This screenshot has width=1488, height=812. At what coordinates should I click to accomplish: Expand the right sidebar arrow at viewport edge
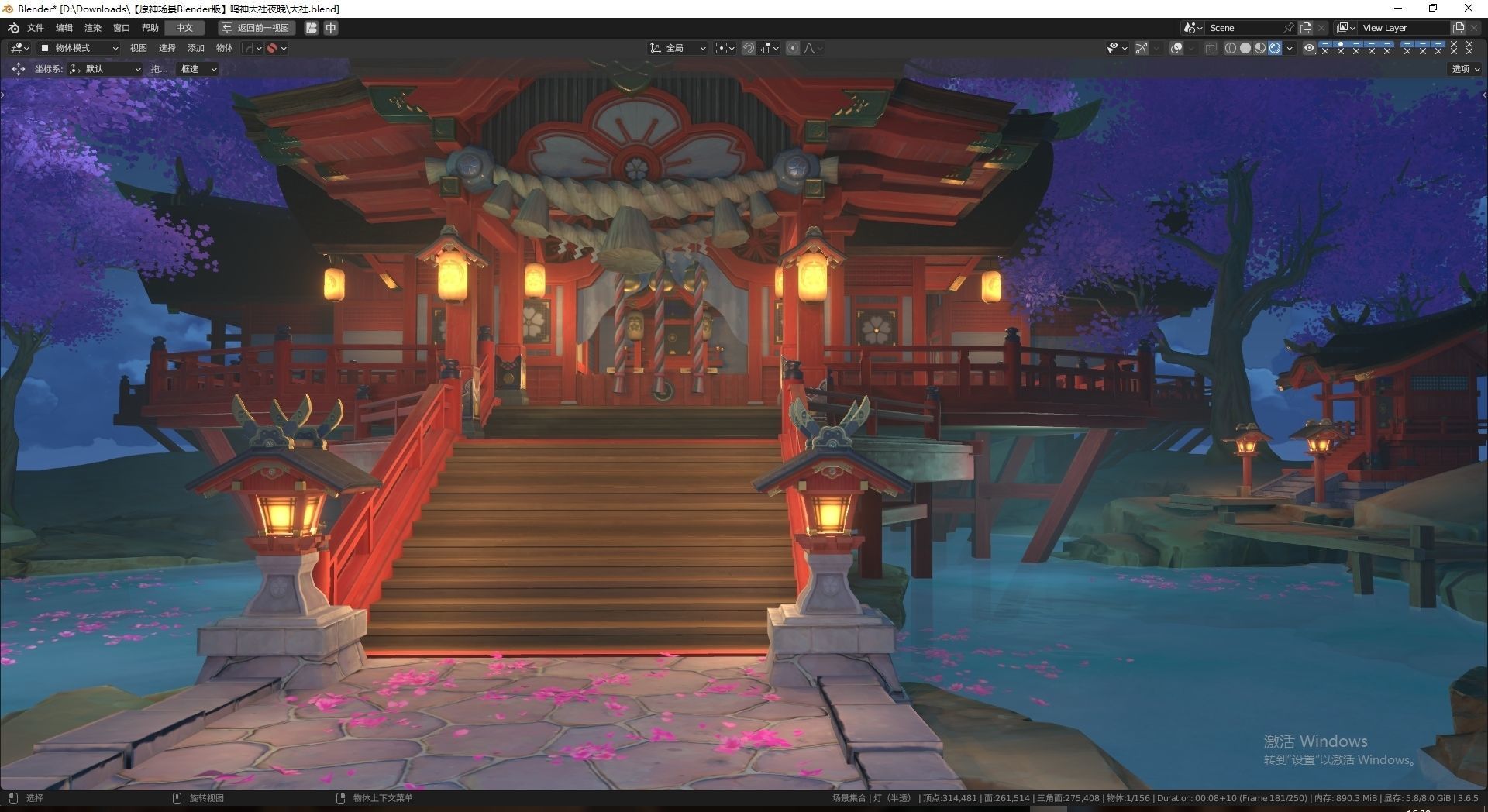(1484, 95)
